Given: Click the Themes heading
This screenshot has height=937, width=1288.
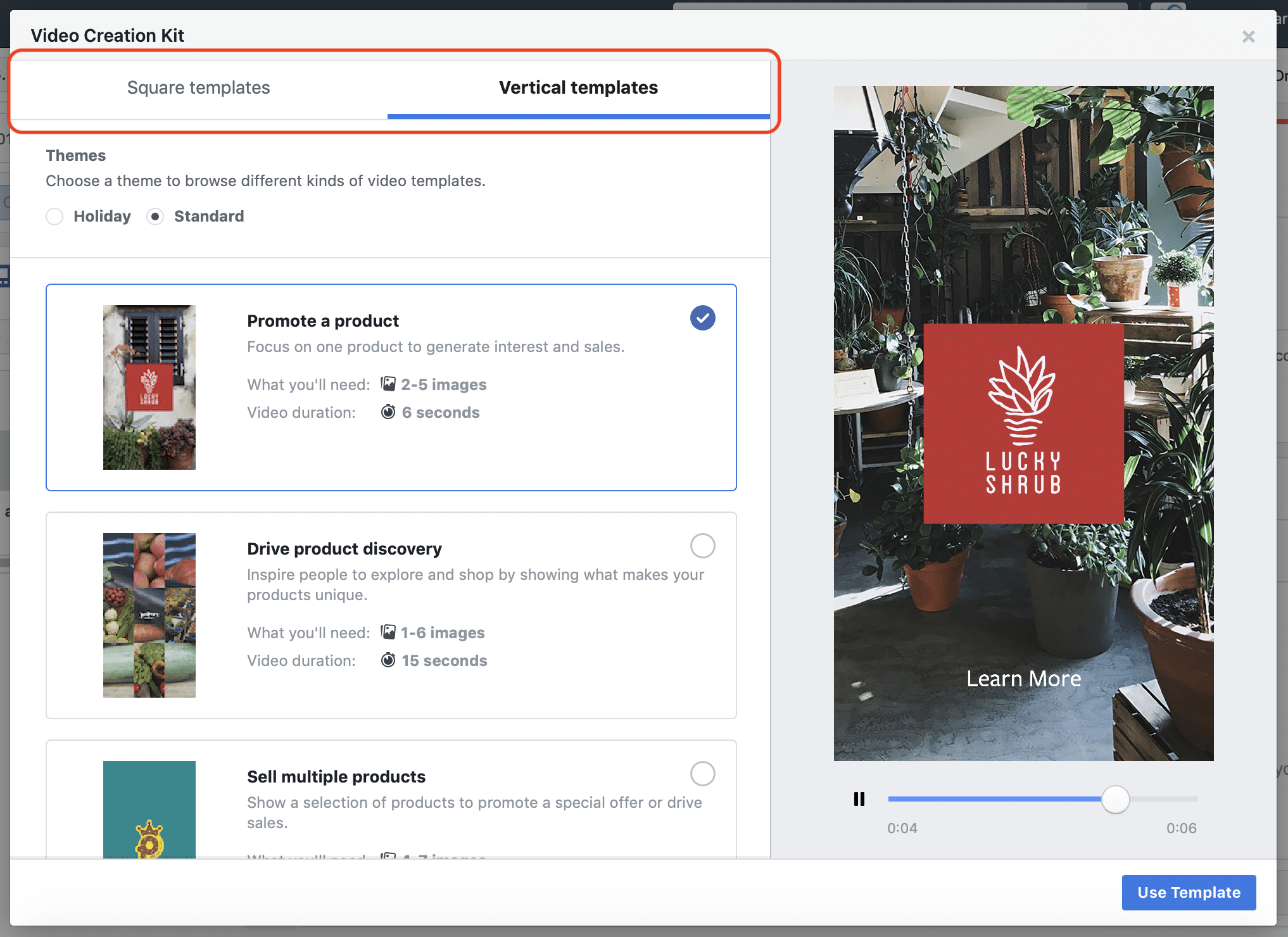Looking at the screenshot, I should pyautogui.click(x=76, y=156).
